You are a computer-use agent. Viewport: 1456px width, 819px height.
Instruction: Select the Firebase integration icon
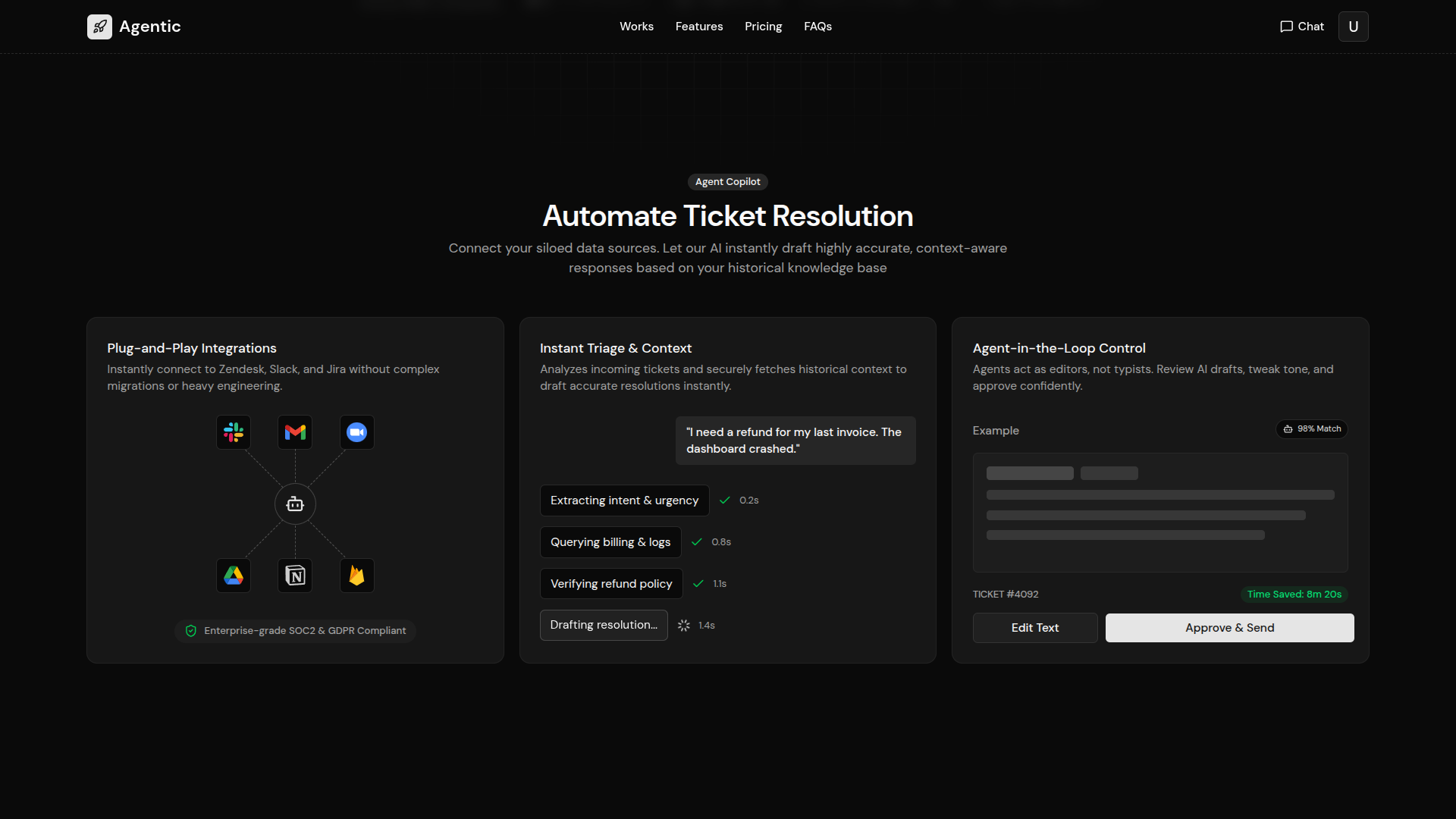(x=356, y=576)
